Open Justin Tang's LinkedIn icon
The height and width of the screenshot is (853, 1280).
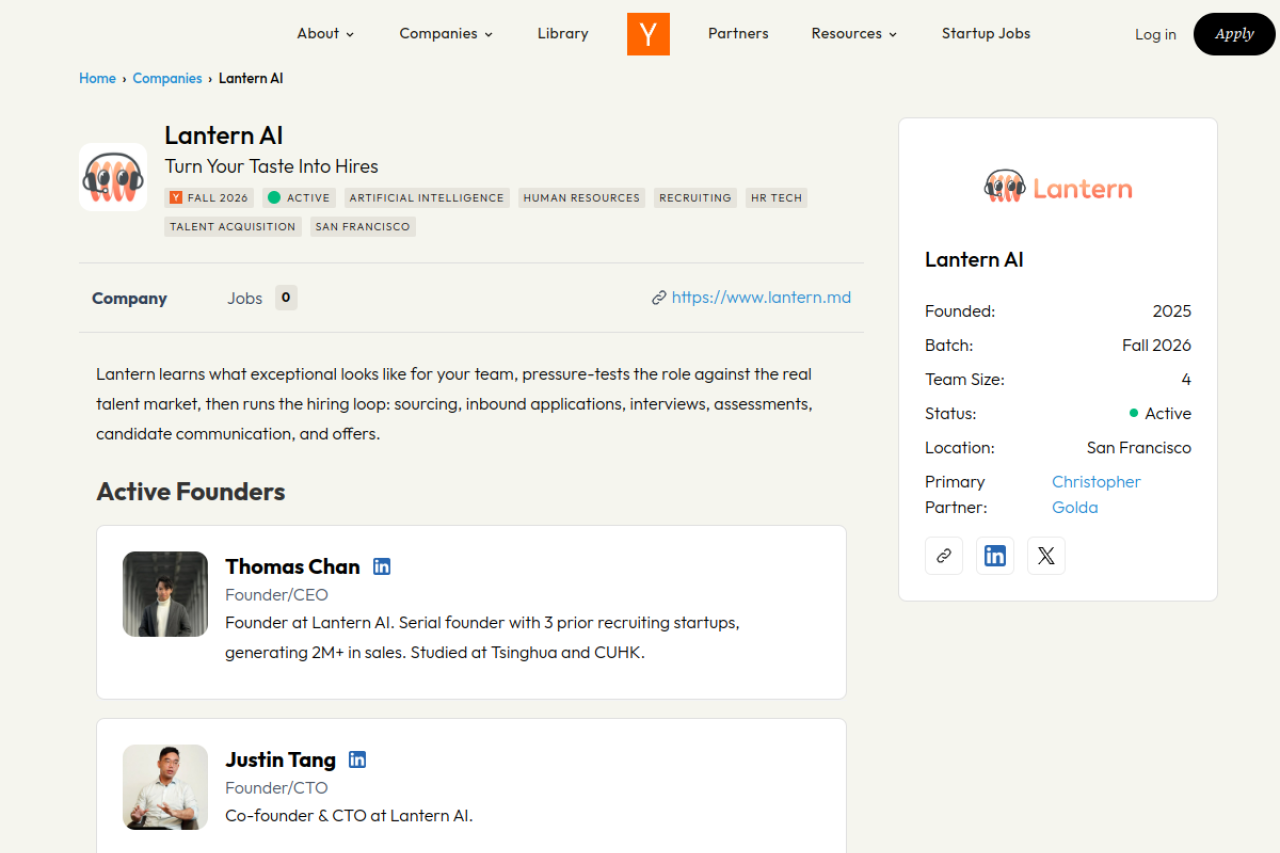coord(357,759)
